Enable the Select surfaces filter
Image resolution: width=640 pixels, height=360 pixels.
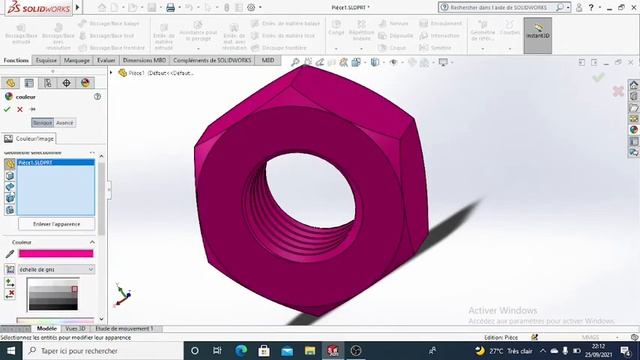click(10, 187)
